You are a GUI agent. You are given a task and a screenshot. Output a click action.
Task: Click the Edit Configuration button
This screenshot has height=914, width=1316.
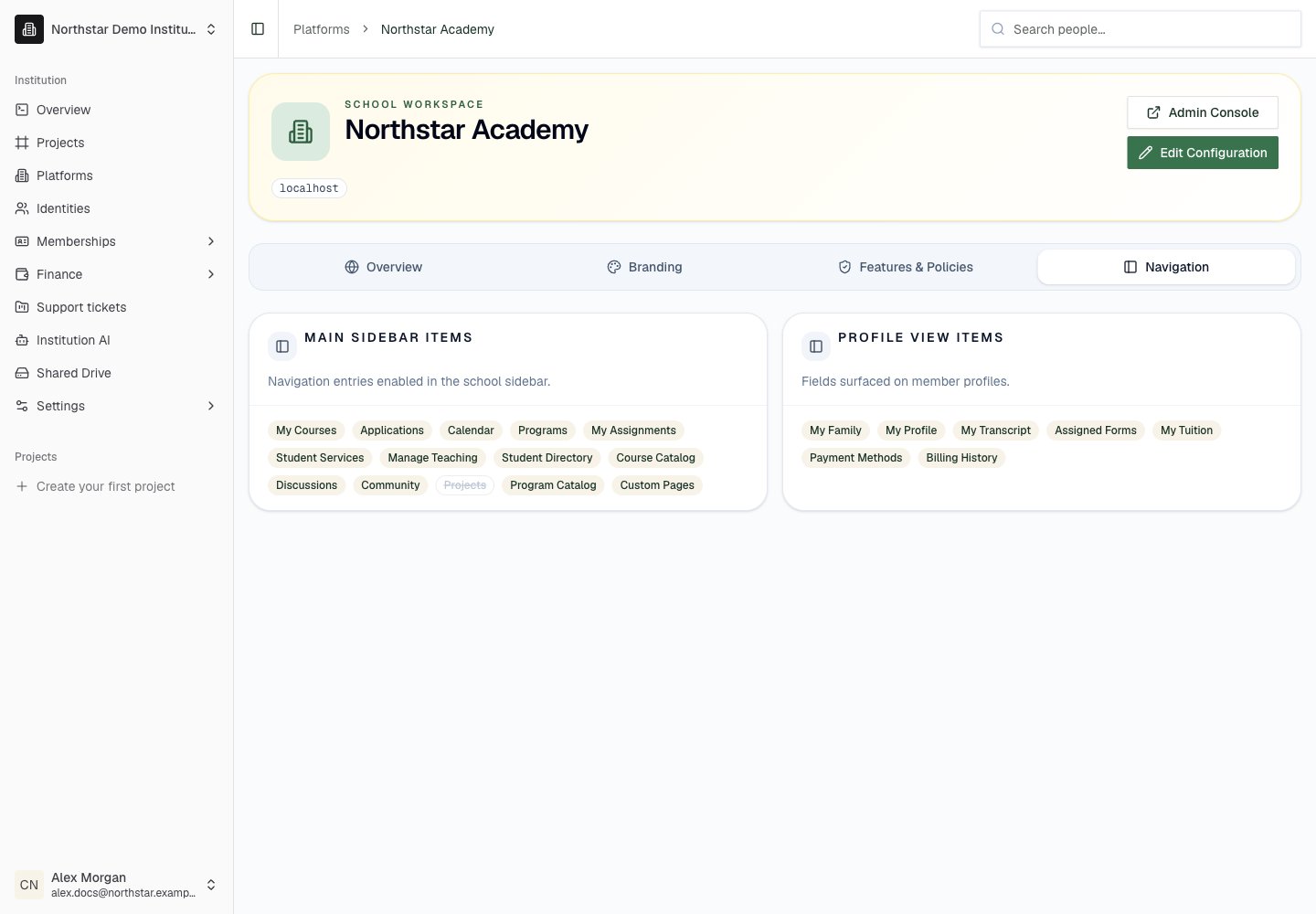[x=1203, y=153]
